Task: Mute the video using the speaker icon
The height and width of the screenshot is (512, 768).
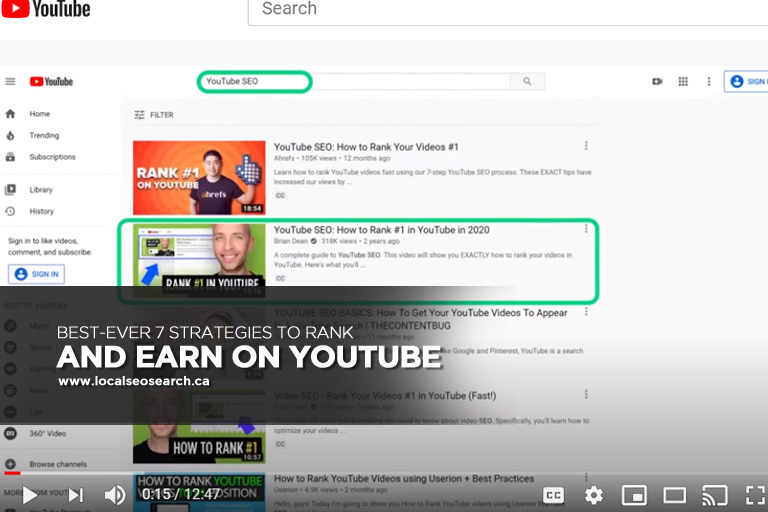Action: coord(115,495)
